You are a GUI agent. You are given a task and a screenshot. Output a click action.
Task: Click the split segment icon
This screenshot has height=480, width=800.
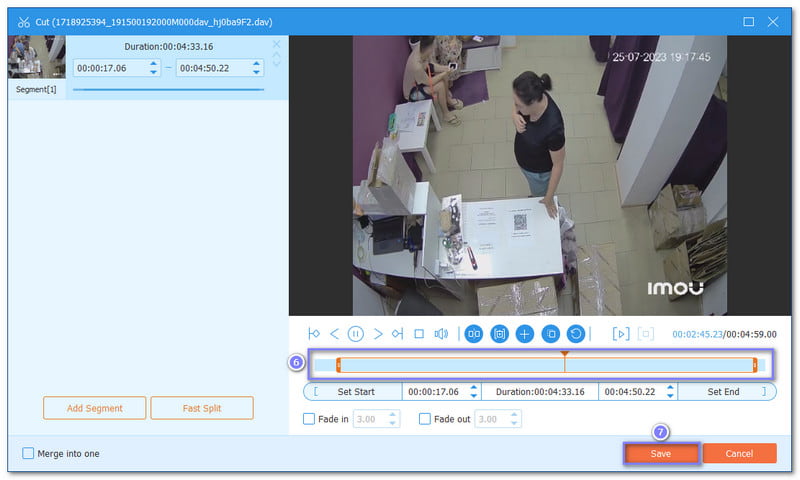[473, 334]
